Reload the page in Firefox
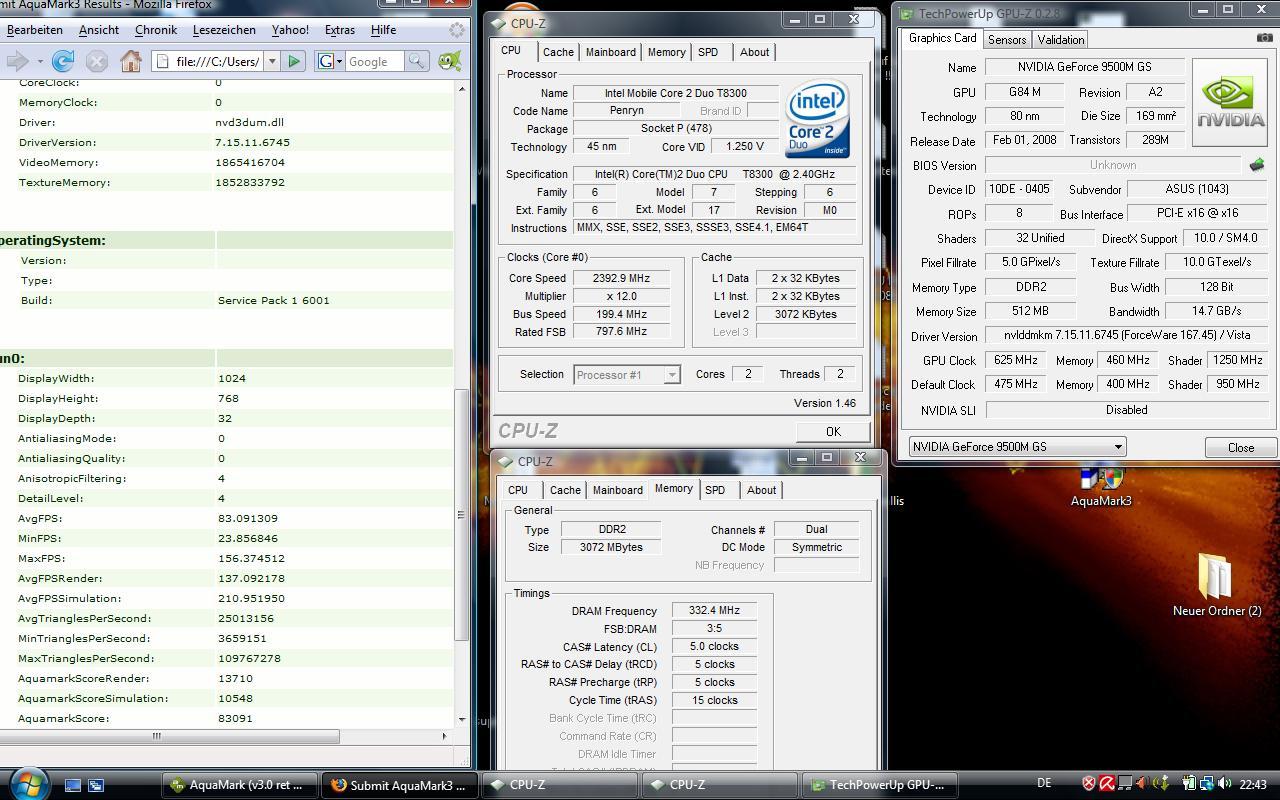This screenshot has height=800, width=1280. tap(63, 62)
